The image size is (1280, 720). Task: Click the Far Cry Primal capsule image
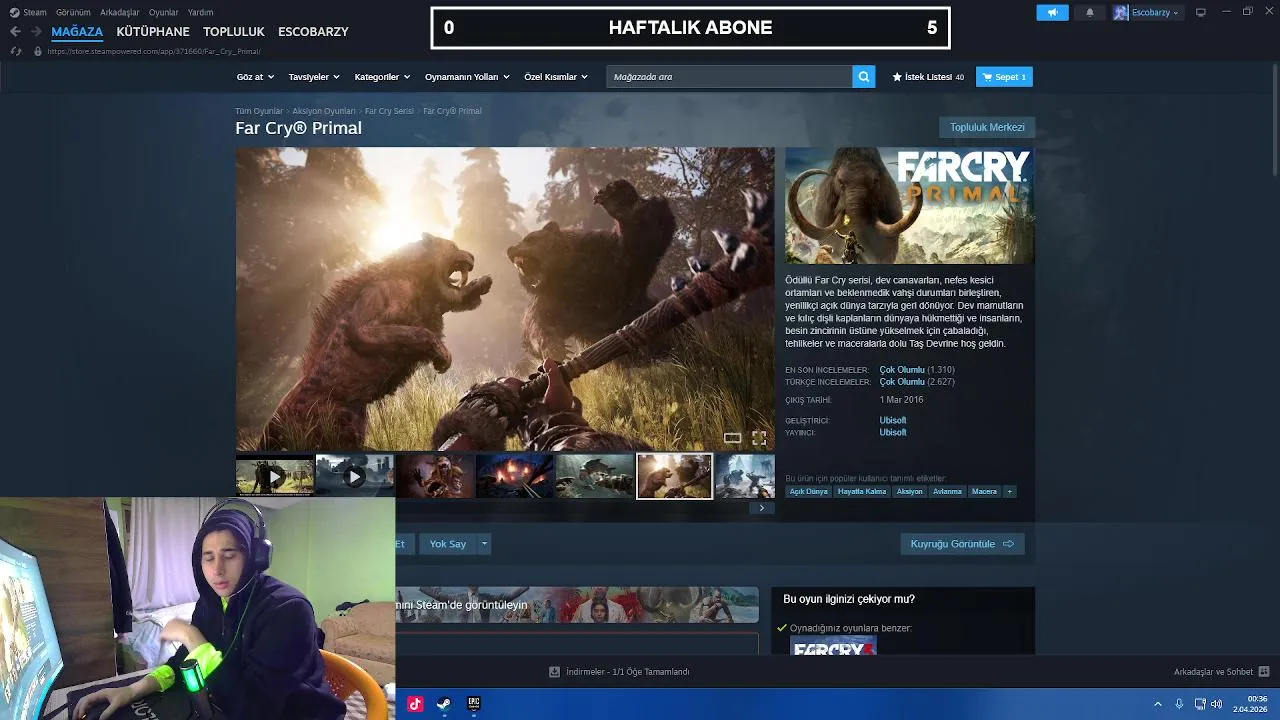click(x=909, y=206)
